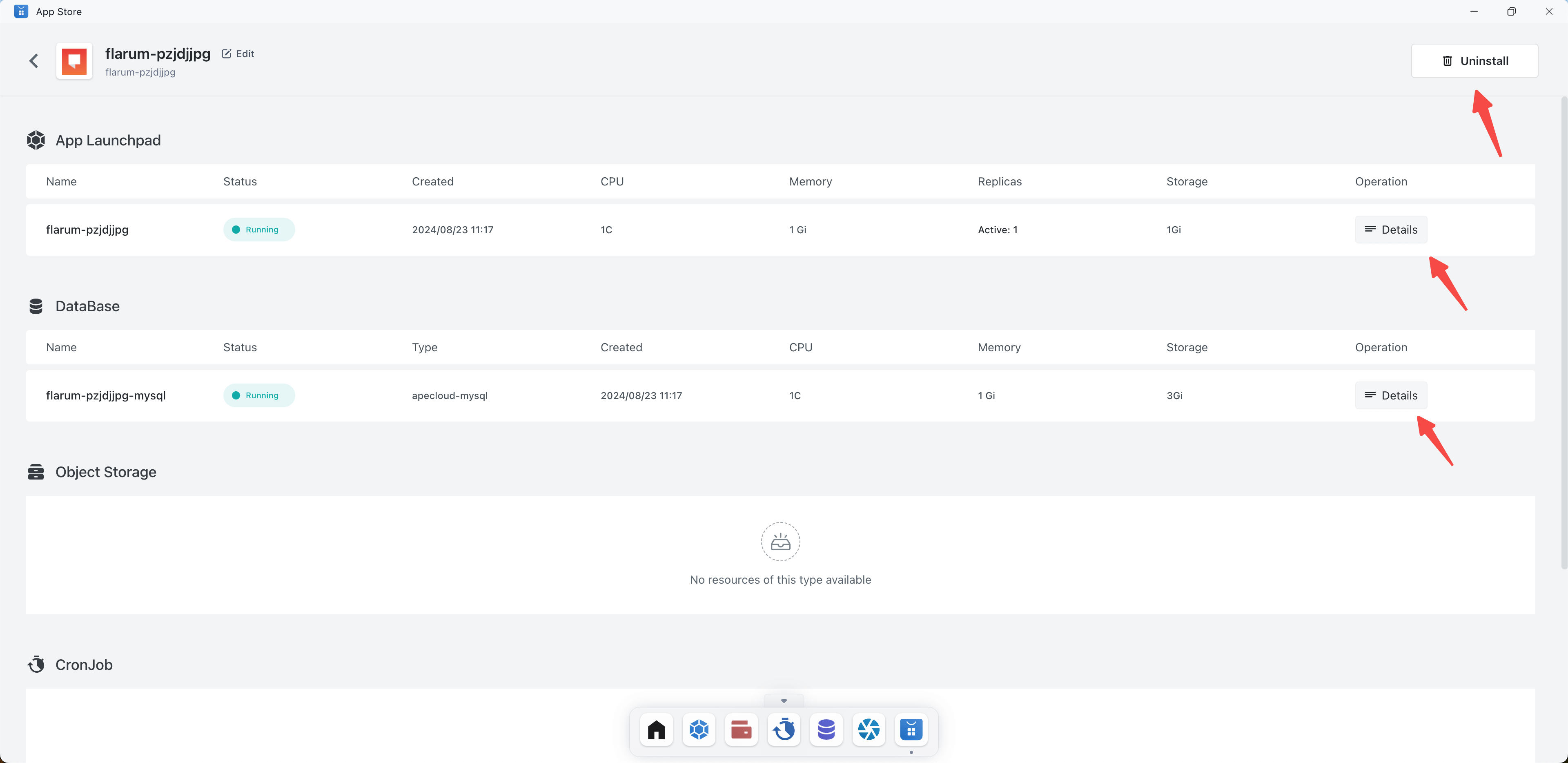The width and height of the screenshot is (1568, 763).
Task: Click the Running status badge of the app
Action: [259, 230]
